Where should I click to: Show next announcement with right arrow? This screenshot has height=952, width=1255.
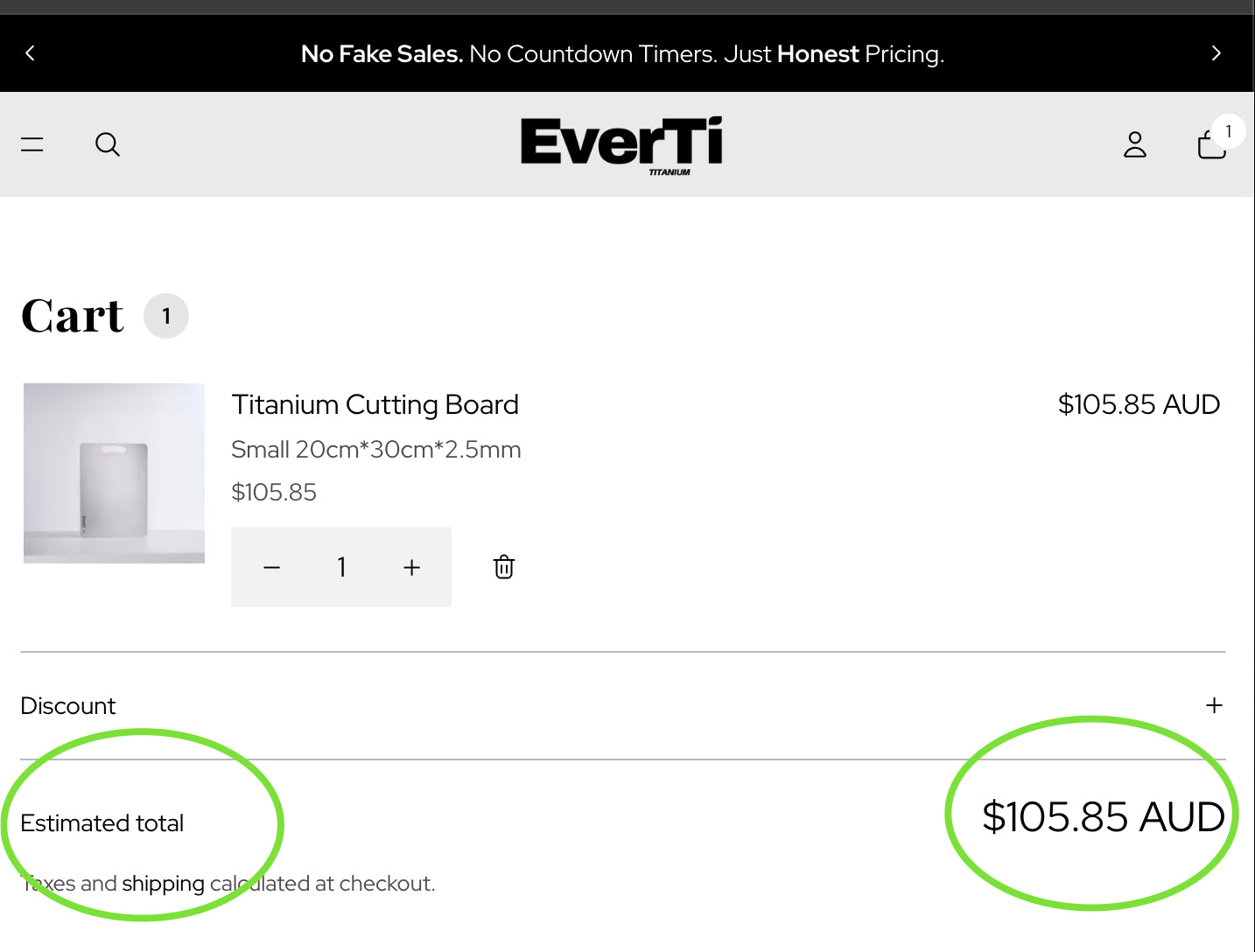[x=1216, y=53]
